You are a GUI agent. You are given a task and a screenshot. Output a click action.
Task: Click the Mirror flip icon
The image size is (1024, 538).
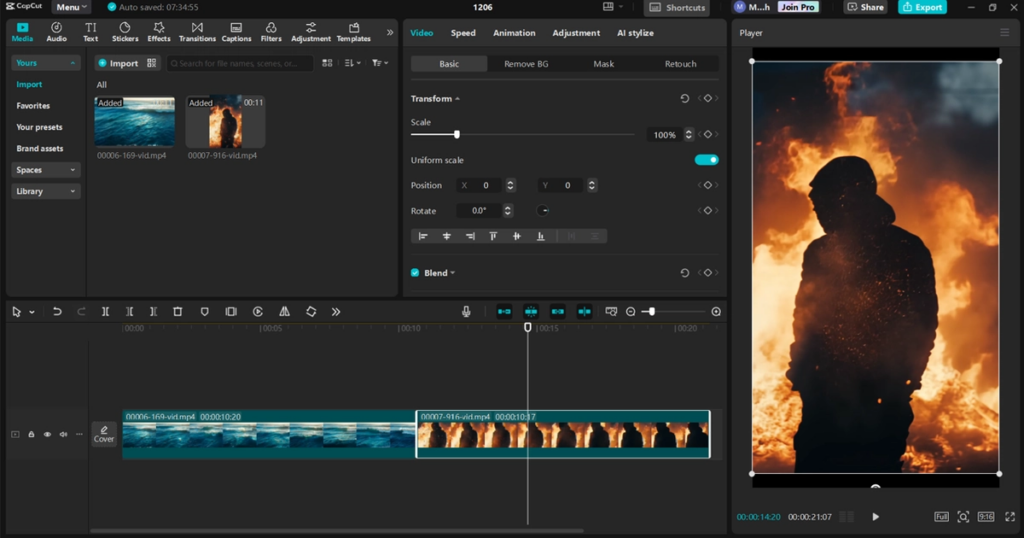[x=284, y=311]
